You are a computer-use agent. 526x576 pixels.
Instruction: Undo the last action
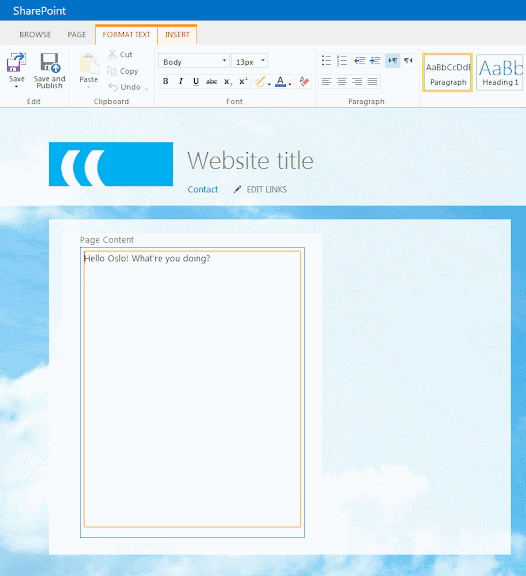point(125,87)
